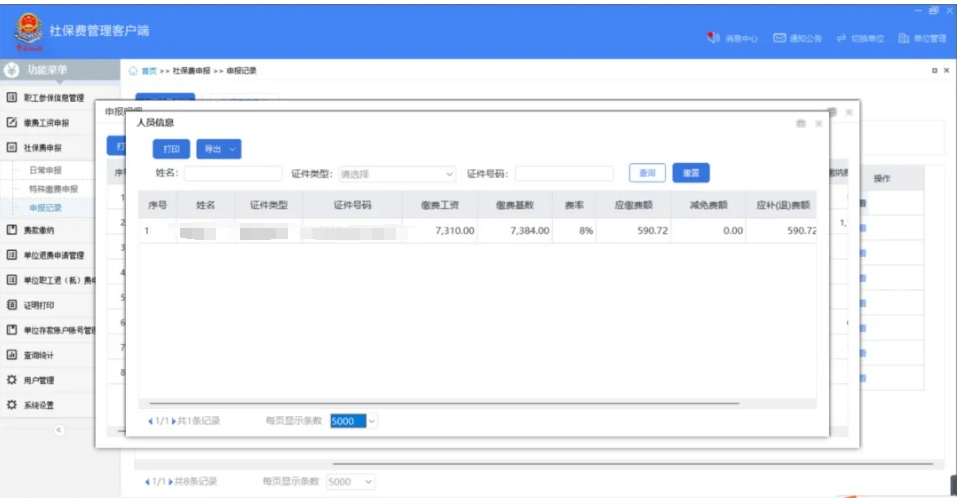958x498 pixels.
Task: Click the 首页 home icon in breadcrumb
Action: (x=134, y=71)
